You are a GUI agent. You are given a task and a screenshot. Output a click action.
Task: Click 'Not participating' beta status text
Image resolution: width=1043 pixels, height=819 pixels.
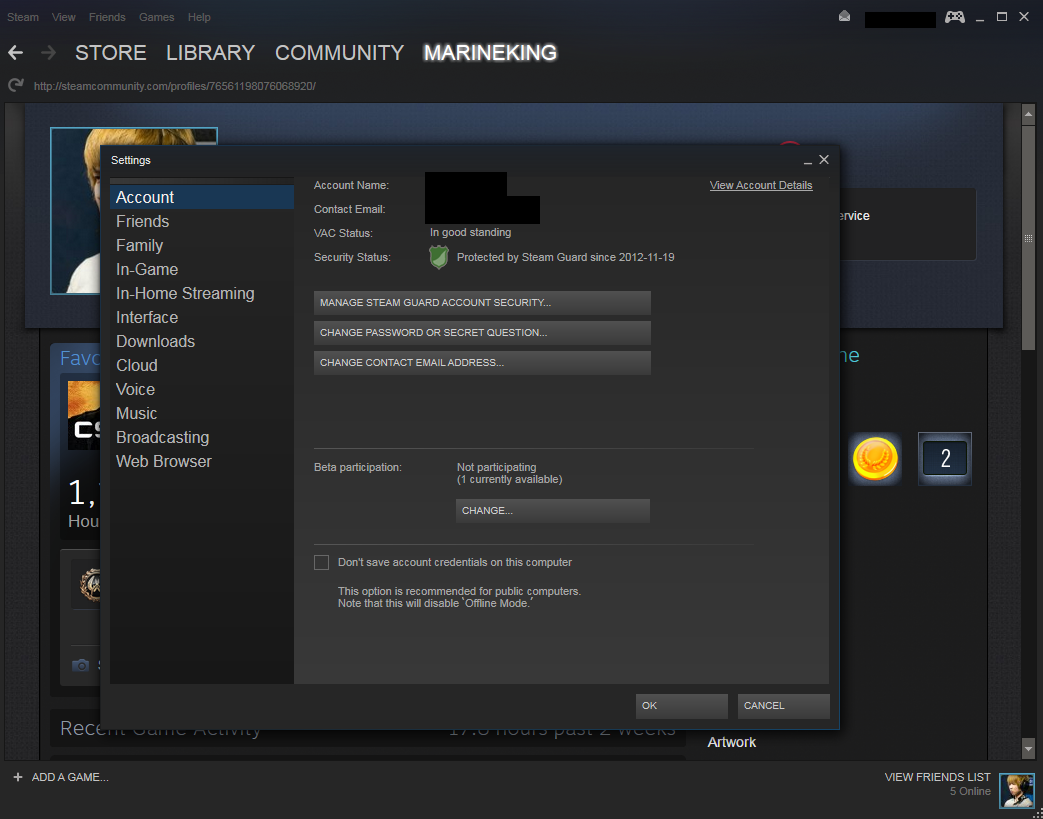point(496,468)
